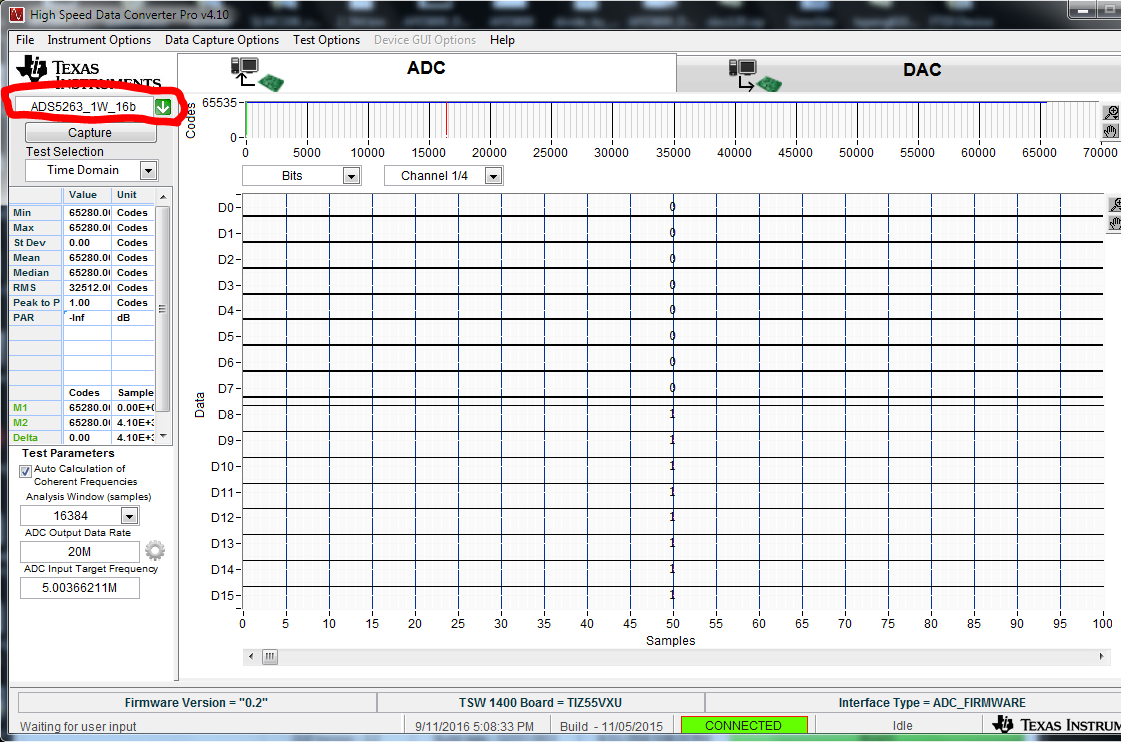The image size is (1121, 742).
Task: Click ADC Input Target Frequency 5.00366211M field
Action: click(79, 588)
